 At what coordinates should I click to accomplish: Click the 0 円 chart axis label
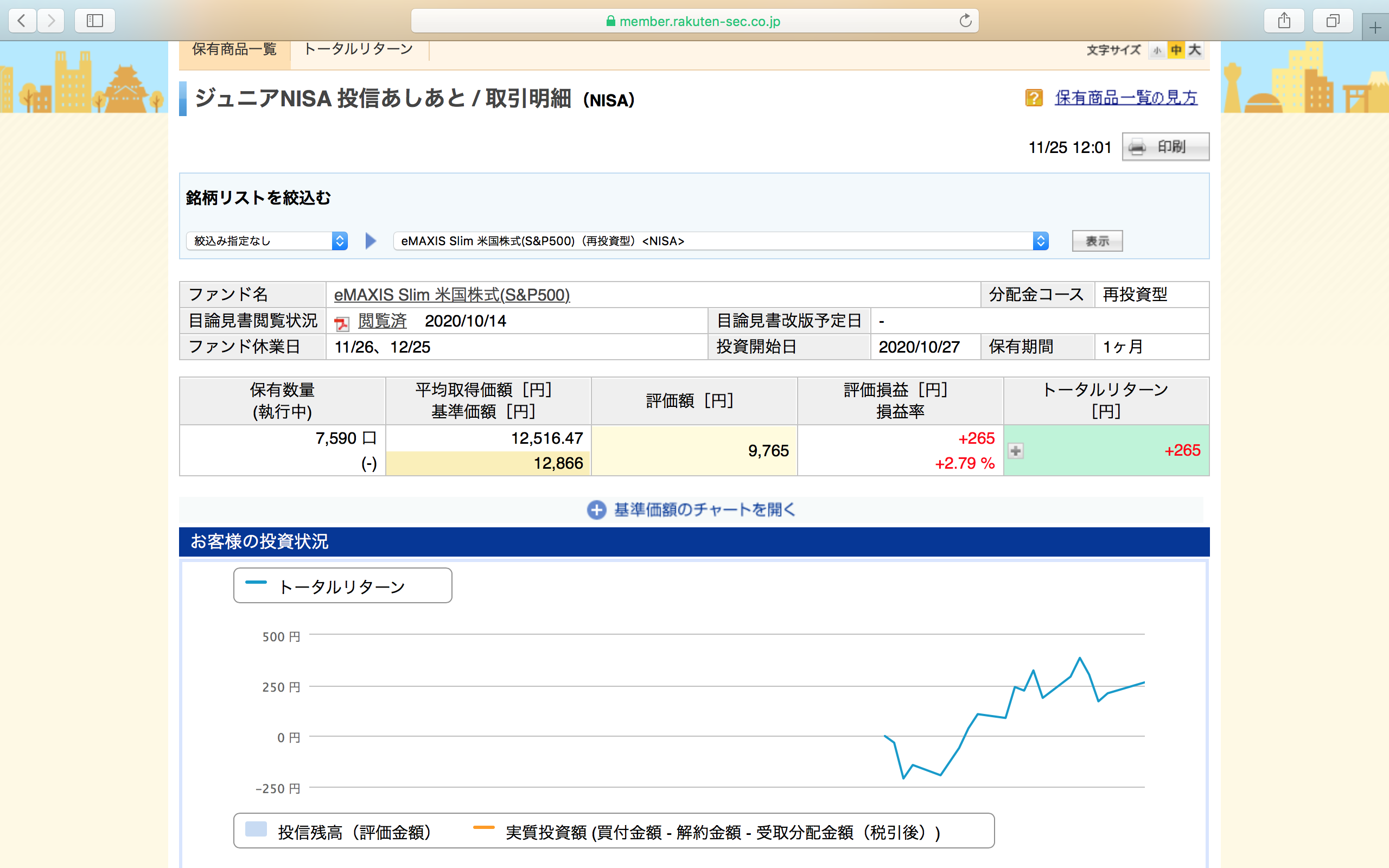click(x=289, y=738)
